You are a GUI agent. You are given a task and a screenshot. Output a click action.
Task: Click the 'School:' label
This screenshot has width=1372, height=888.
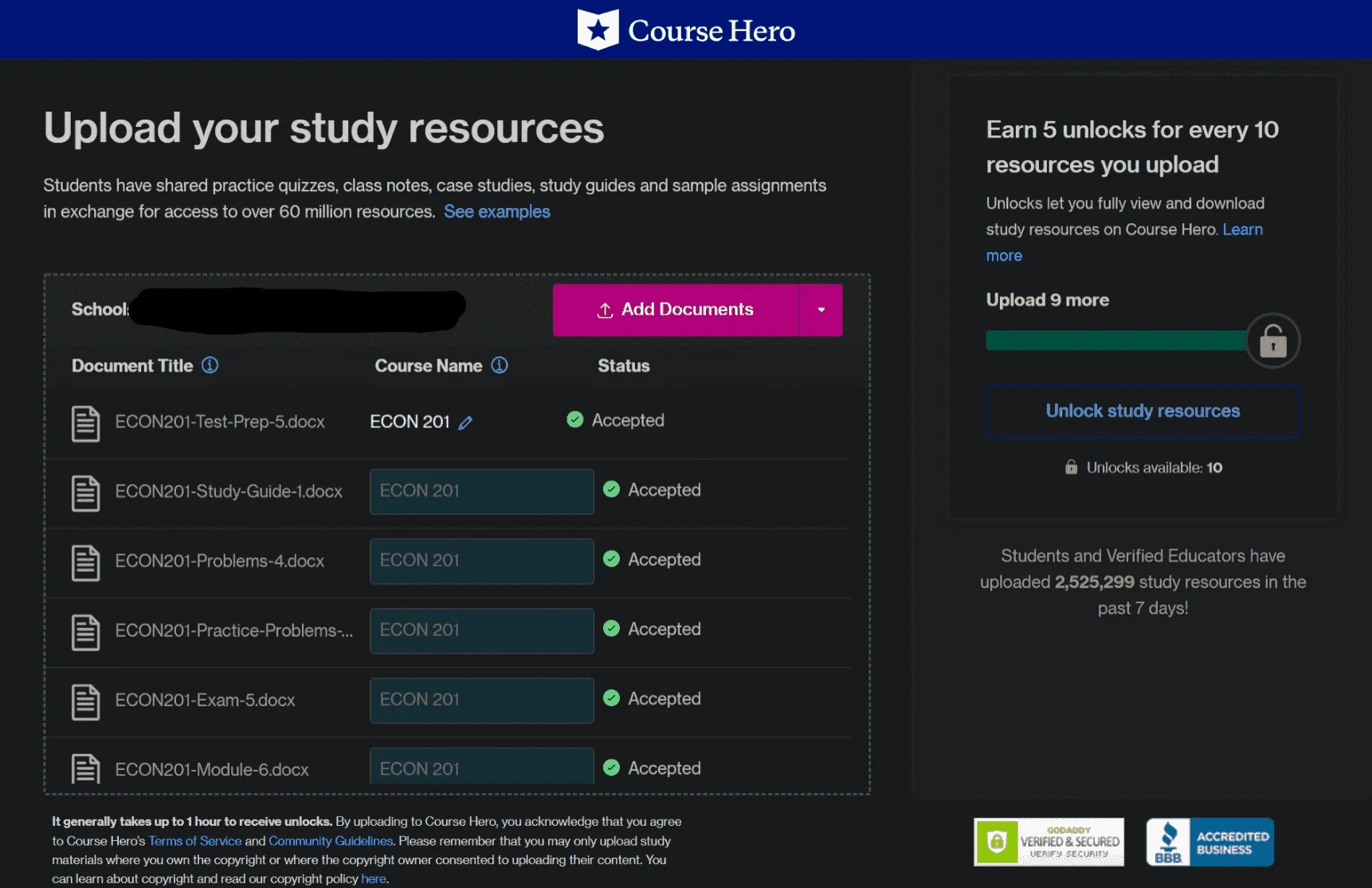pyautogui.click(x=100, y=309)
